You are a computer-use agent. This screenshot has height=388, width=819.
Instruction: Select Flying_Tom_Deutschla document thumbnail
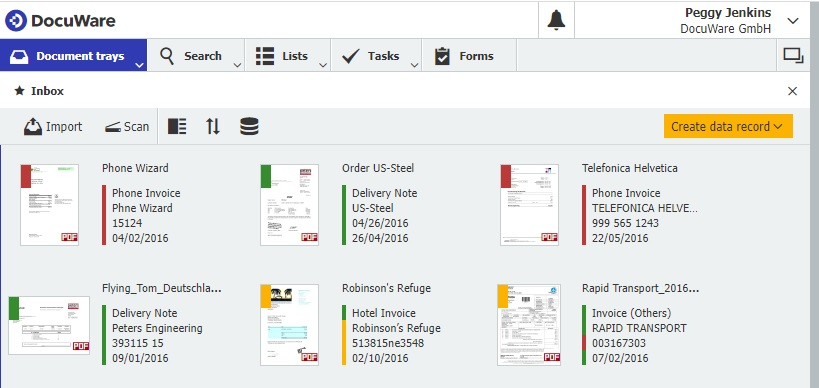[49, 325]
